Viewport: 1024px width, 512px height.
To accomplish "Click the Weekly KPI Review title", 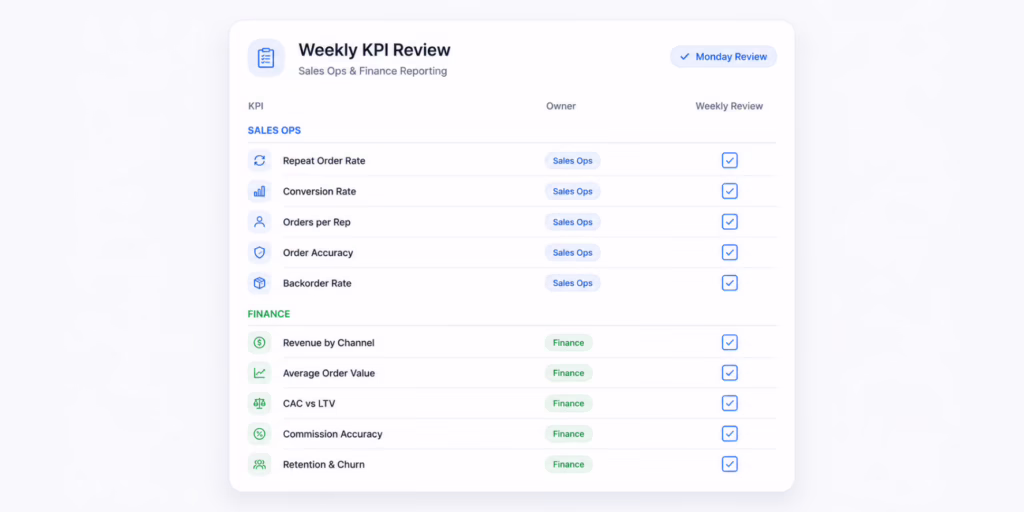I will (x=374, y=50).
